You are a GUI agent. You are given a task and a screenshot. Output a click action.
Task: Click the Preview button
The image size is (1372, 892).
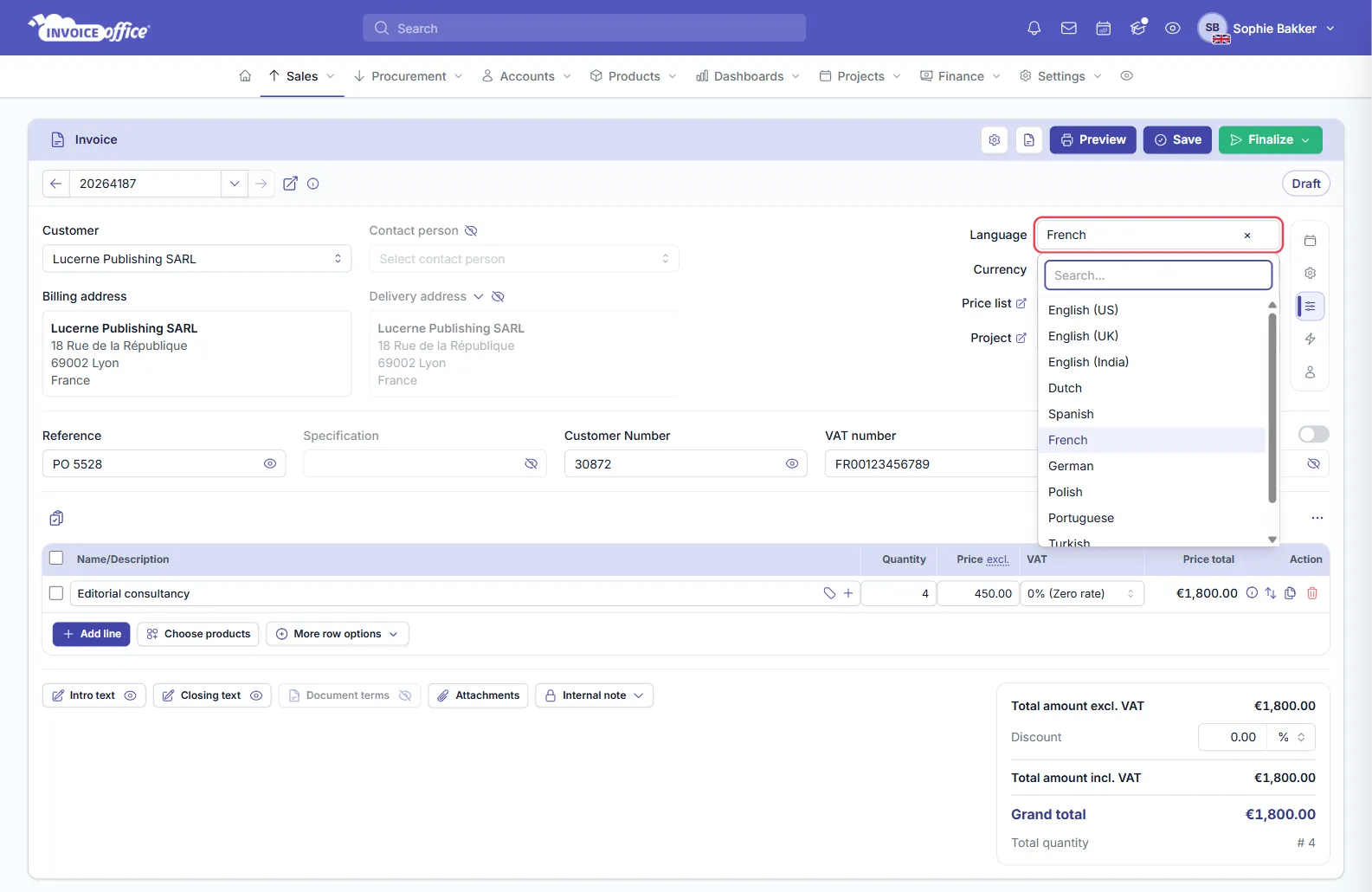point(1093,139)
